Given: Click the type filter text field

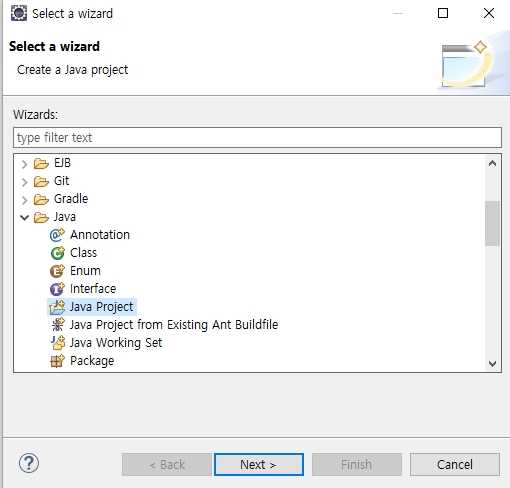Looking at the screenshot, I should pyautogui.click(x=257, y=138).
